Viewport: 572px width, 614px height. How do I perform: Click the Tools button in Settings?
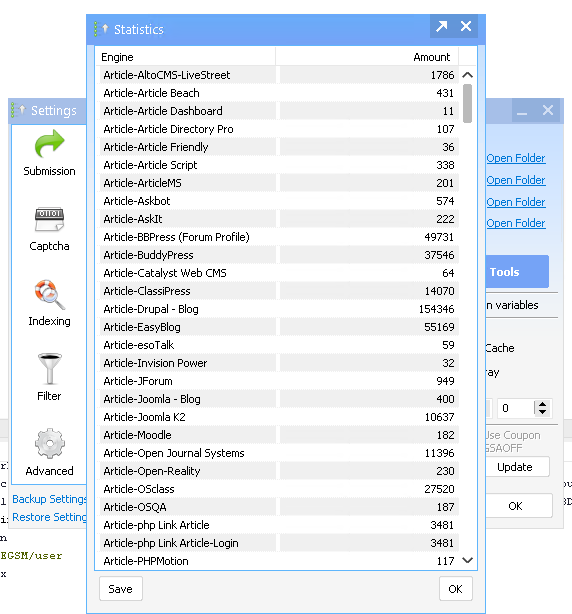517,272
